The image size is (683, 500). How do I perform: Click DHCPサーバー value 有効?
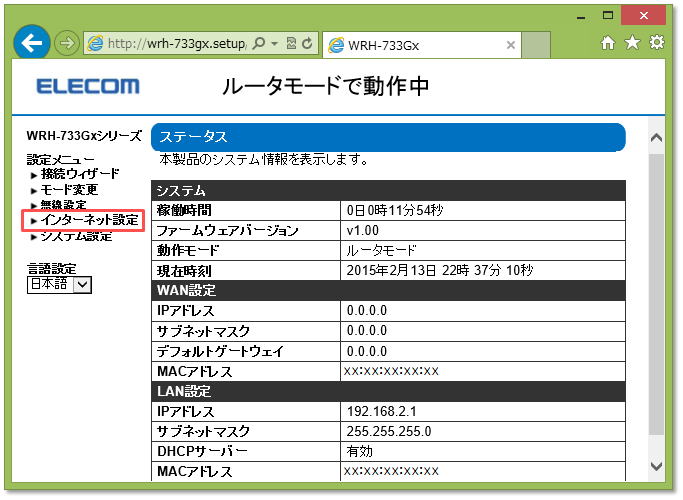[359, 452]
